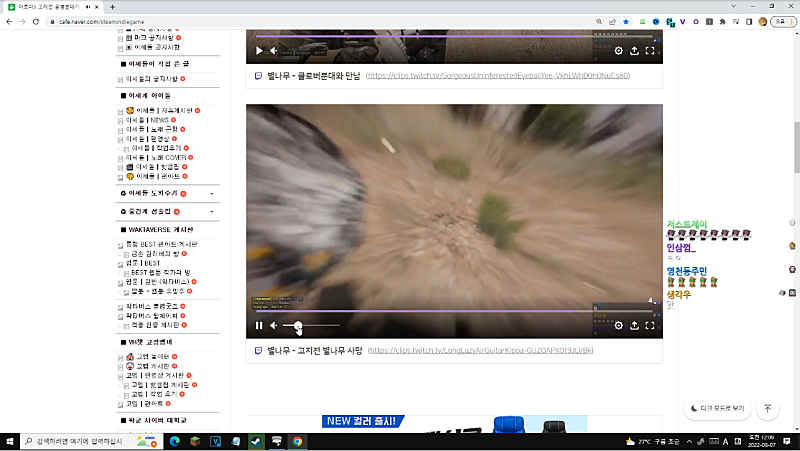Open the Windows Start menu
Screen dimensions: 800x451
click(x=9, y=441)
